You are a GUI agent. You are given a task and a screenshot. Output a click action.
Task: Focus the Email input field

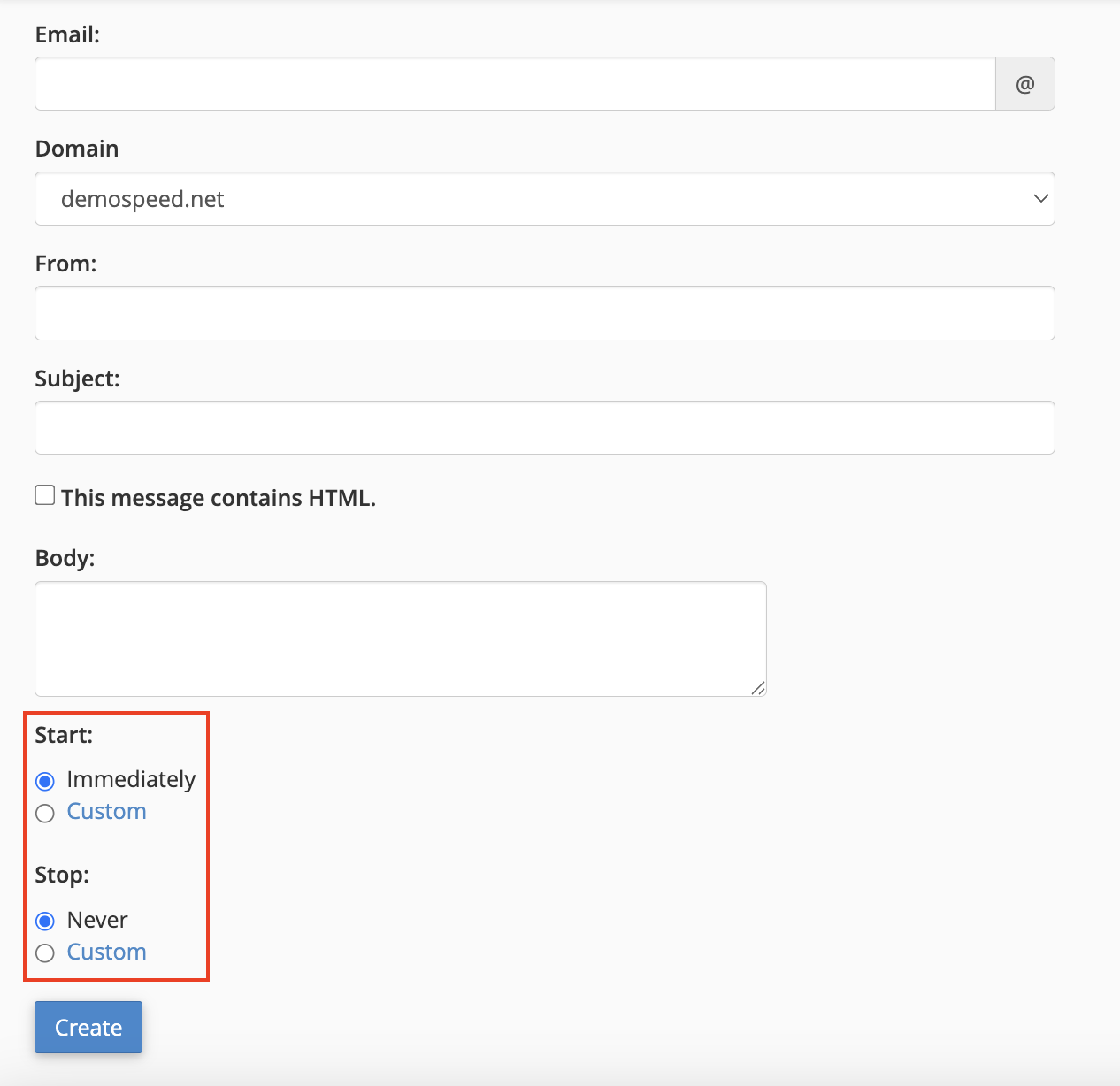(515, 84)
